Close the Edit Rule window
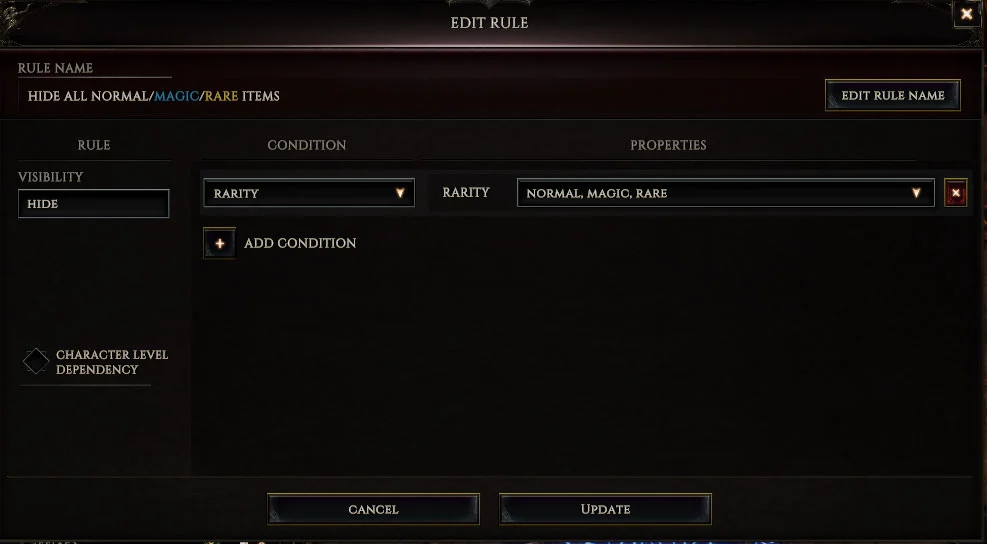This screenshot has height=544, width=987. pyautogui.click(x=967, y=13)
